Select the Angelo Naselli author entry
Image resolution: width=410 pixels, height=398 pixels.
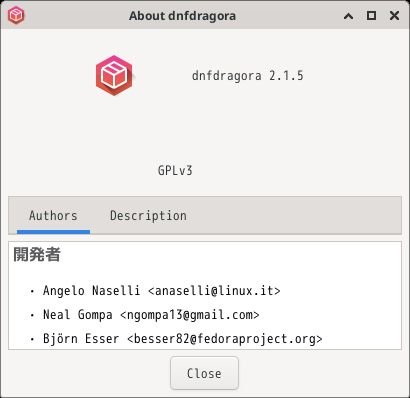162,291
